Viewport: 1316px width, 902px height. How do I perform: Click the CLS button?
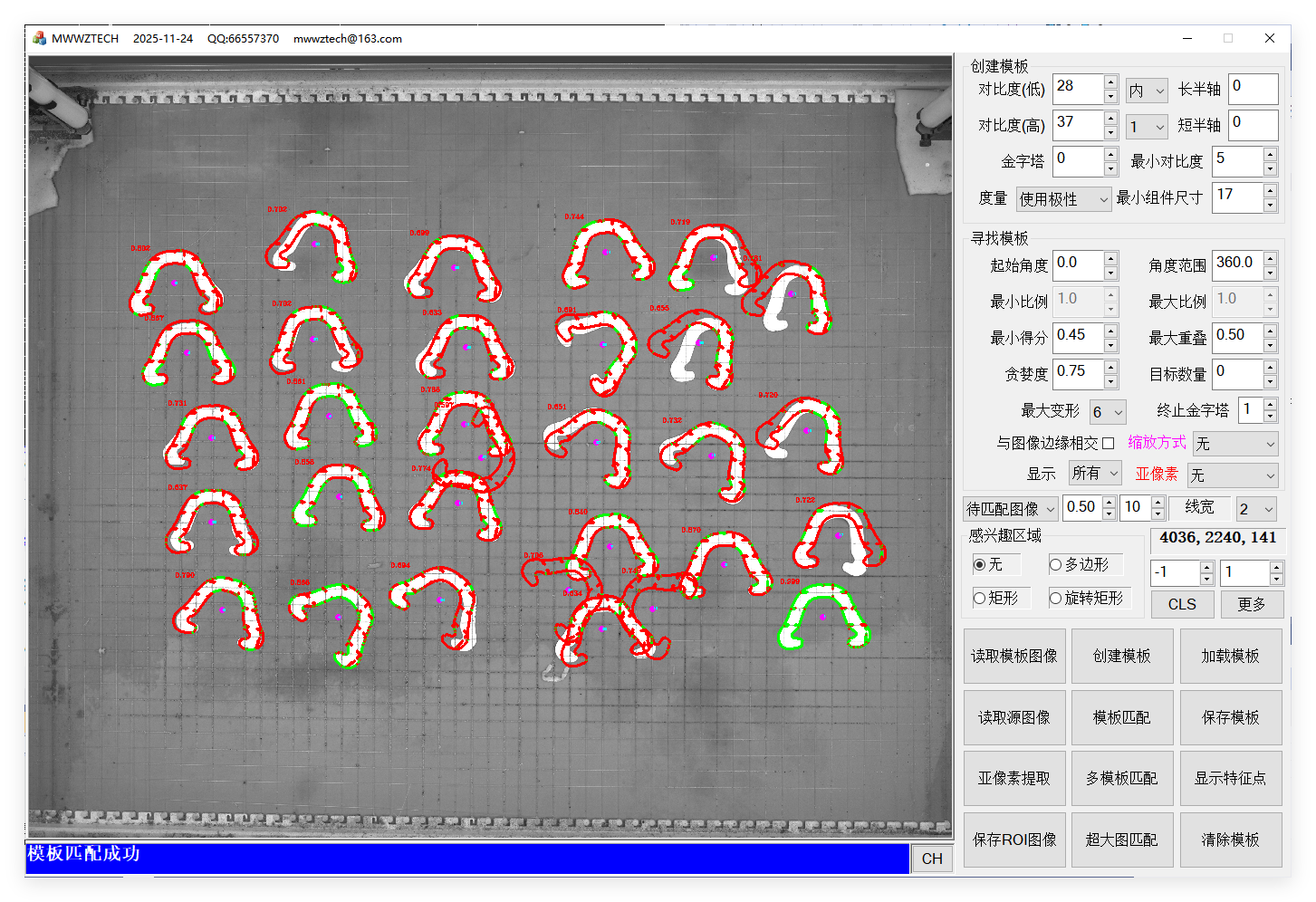[x=1182, y=604]
